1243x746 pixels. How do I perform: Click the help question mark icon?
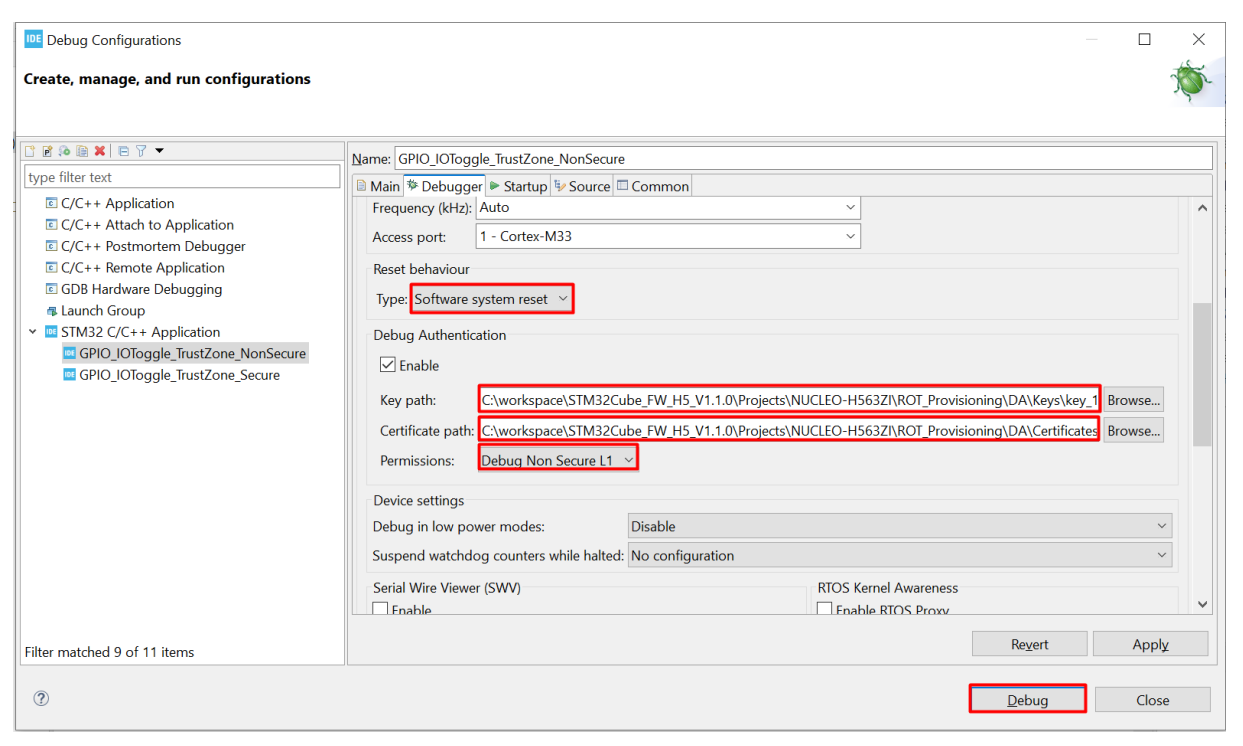[41, 699]
